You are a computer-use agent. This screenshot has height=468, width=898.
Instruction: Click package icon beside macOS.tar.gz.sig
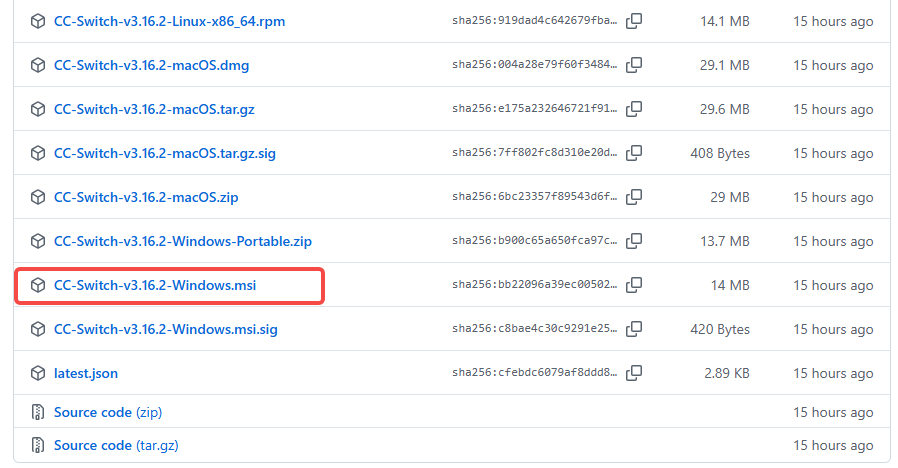pyautogui.click(x=38, y=153)
